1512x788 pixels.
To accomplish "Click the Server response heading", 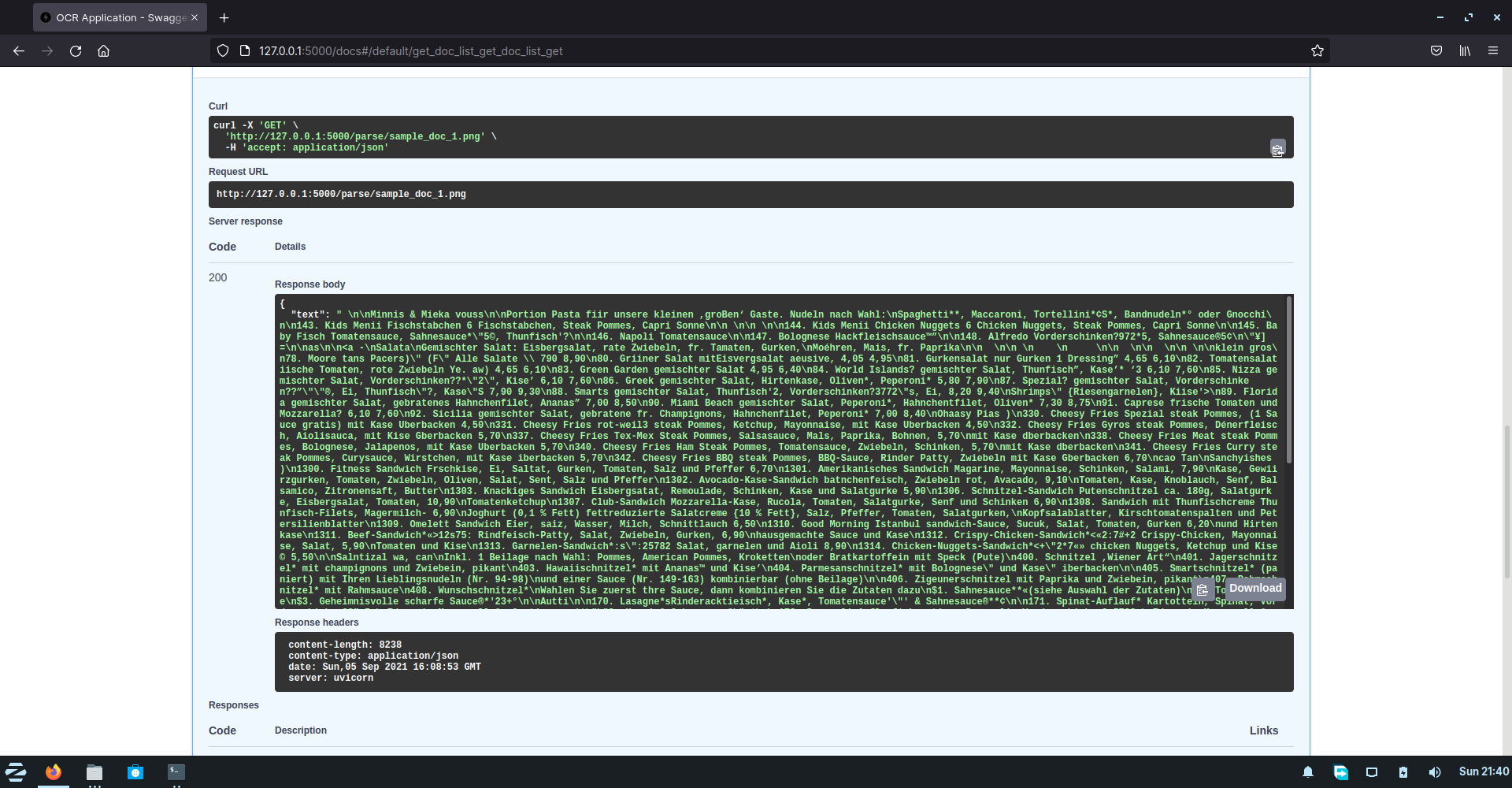I will pyautogui.click(x=246, y=221).
